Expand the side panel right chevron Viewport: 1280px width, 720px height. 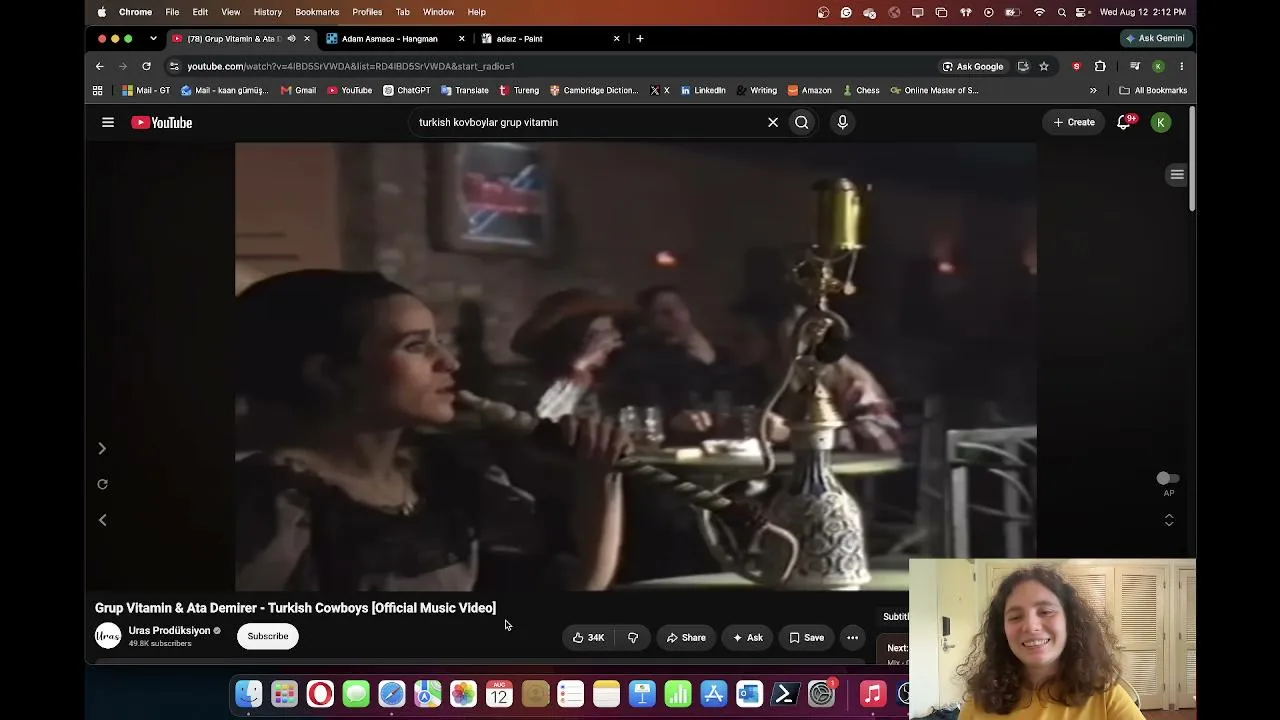tap(102, 448)
